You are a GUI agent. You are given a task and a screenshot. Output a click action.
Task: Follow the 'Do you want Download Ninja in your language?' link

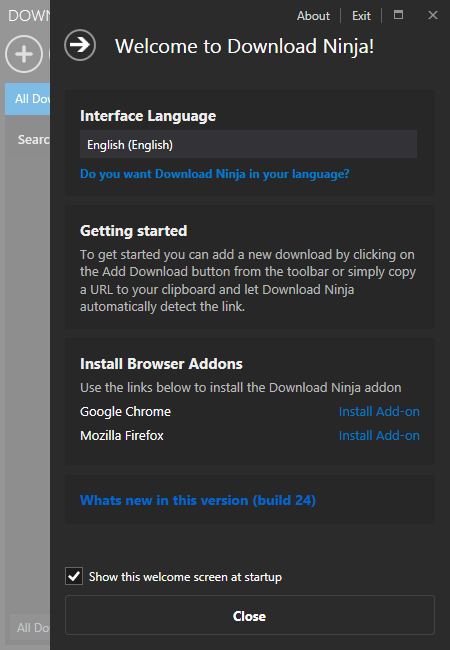pyautogui.click(x=215, y=174)
